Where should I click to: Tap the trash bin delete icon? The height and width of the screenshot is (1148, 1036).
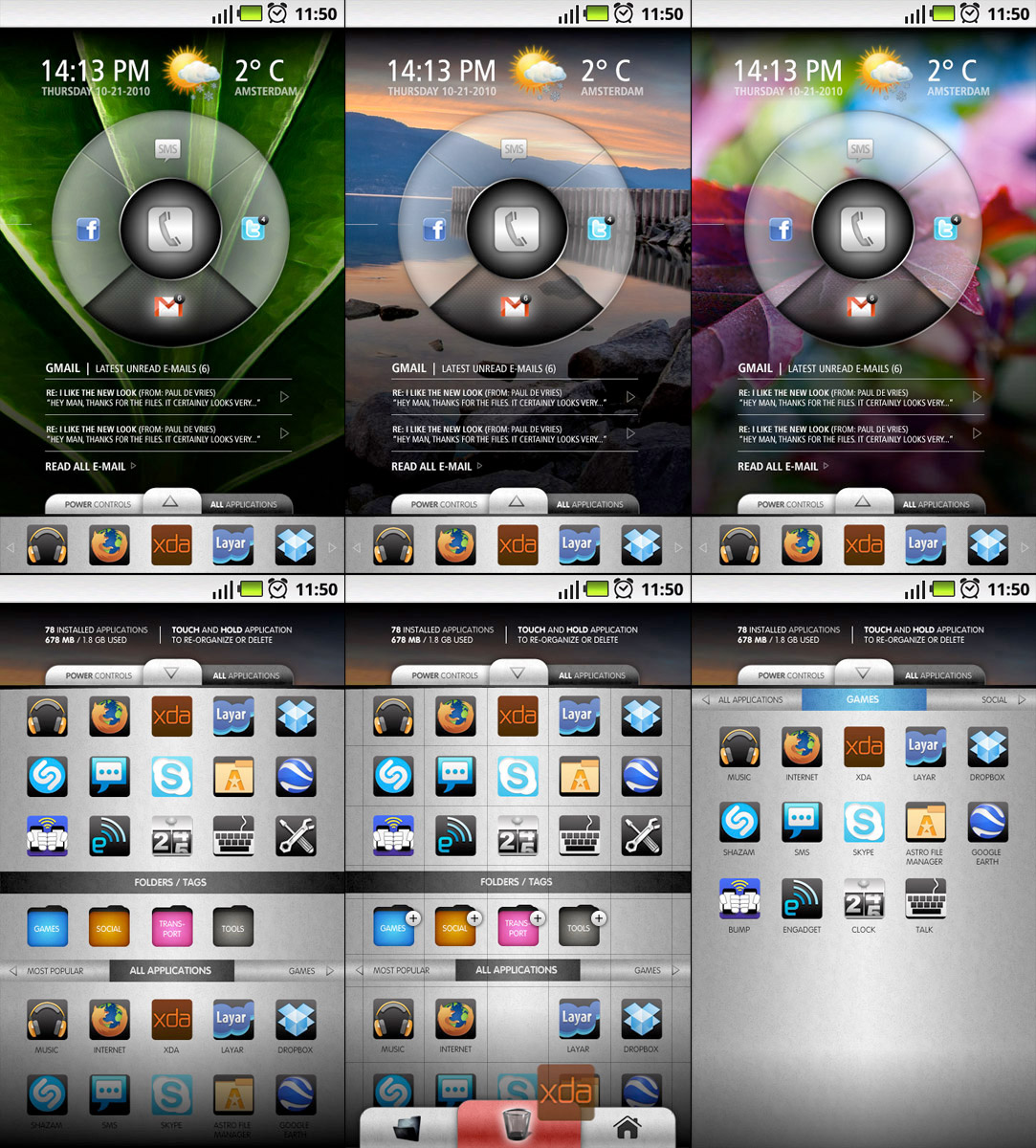[x=518, y=1124]
